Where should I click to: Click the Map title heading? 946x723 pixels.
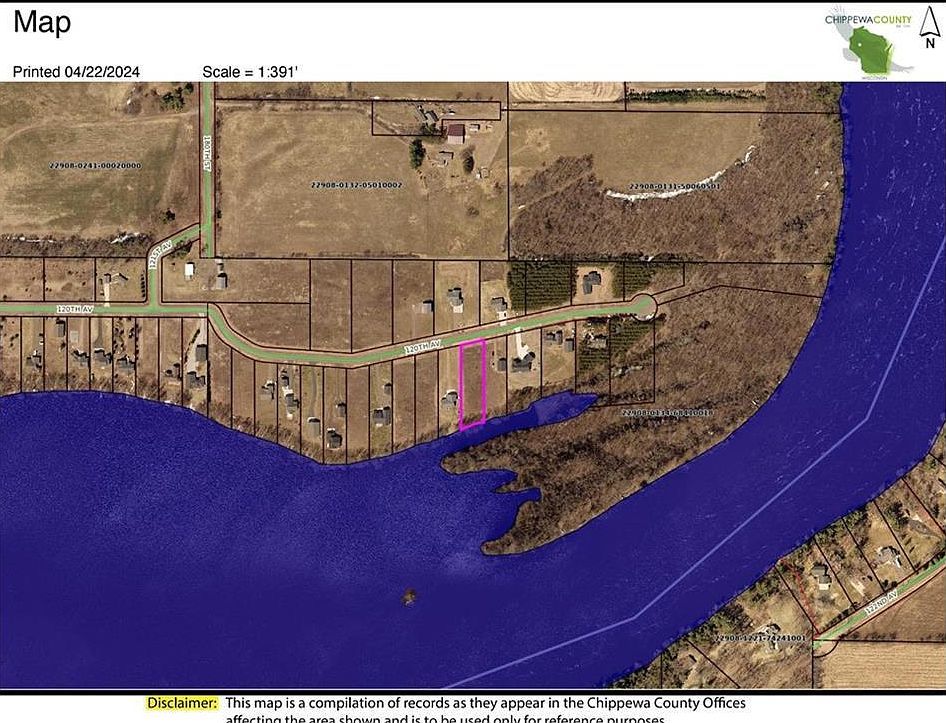(x=40, y=22)
